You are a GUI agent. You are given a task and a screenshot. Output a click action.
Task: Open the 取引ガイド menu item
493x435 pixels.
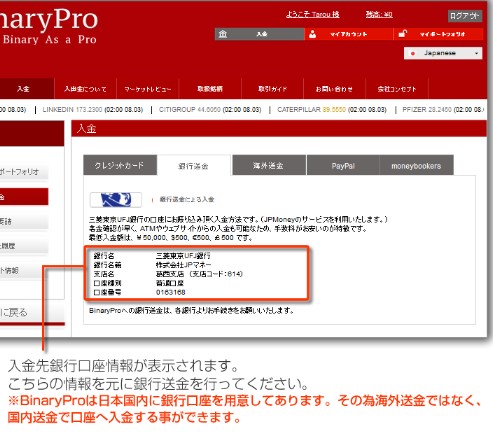point(272,89)
